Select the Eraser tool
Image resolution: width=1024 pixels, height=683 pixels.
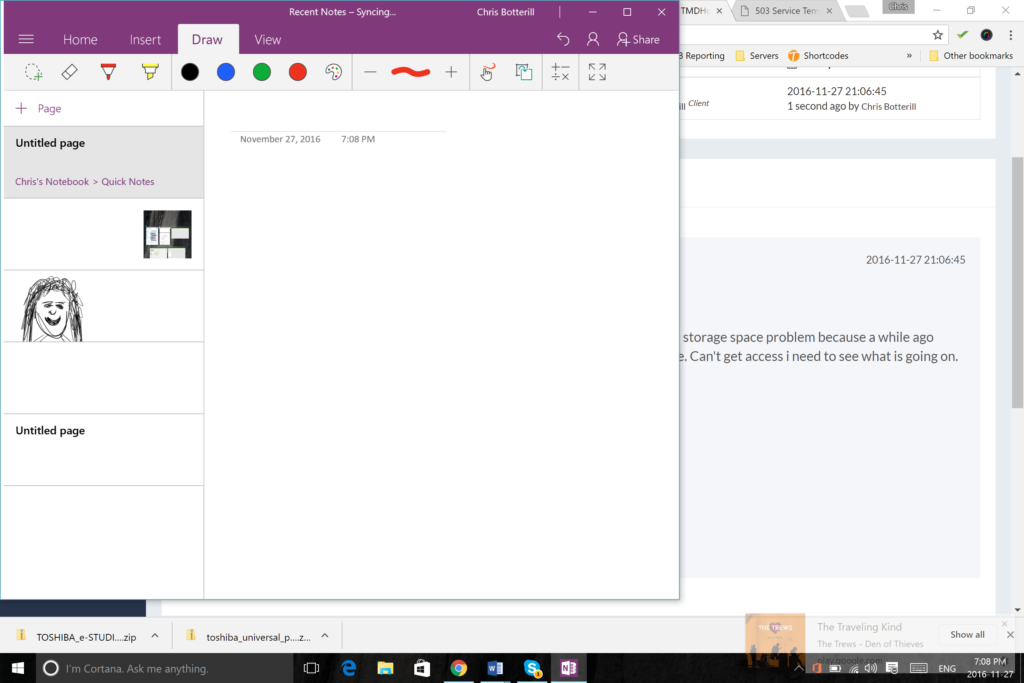pos(69,72)
